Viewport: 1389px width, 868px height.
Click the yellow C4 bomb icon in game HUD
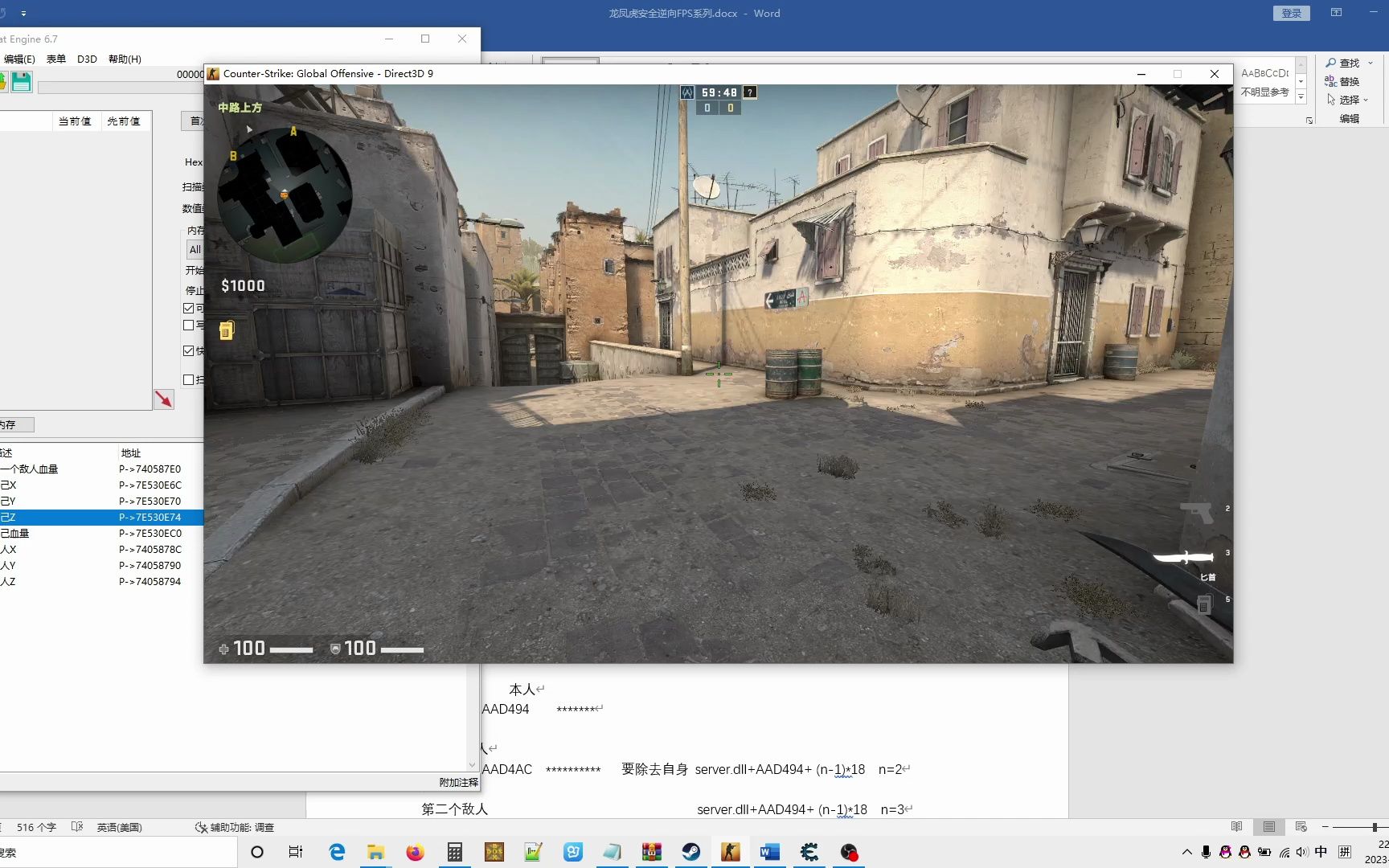point(227,330)
